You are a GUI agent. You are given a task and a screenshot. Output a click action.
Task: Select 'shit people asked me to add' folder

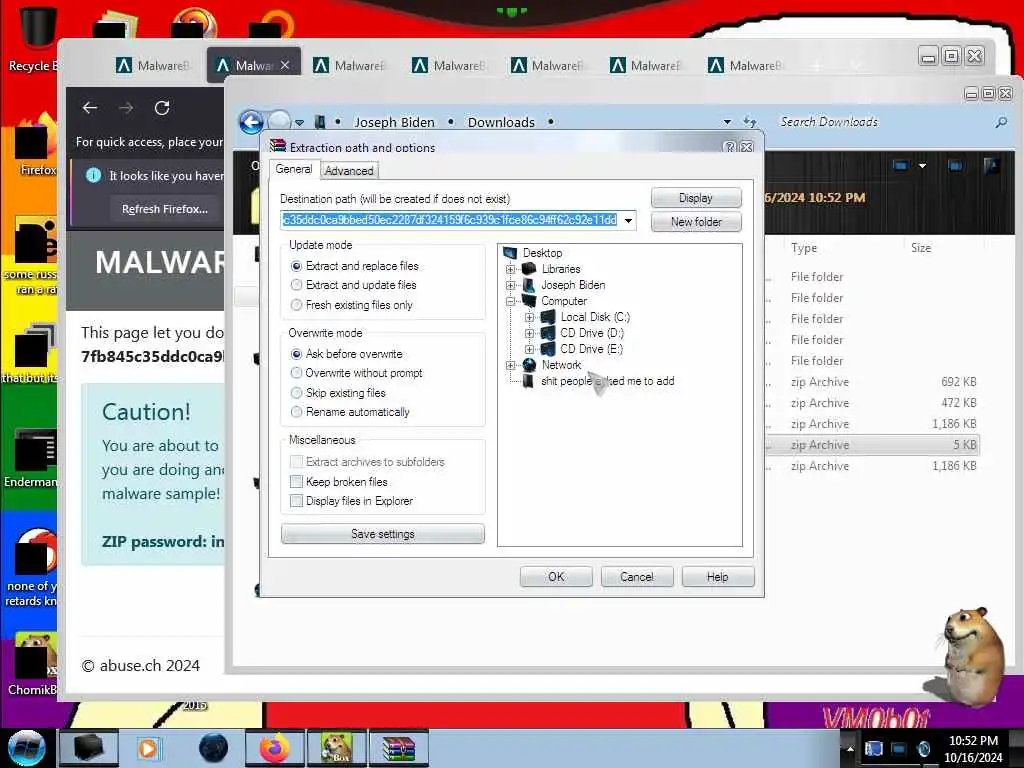click(x=607, y=381)
